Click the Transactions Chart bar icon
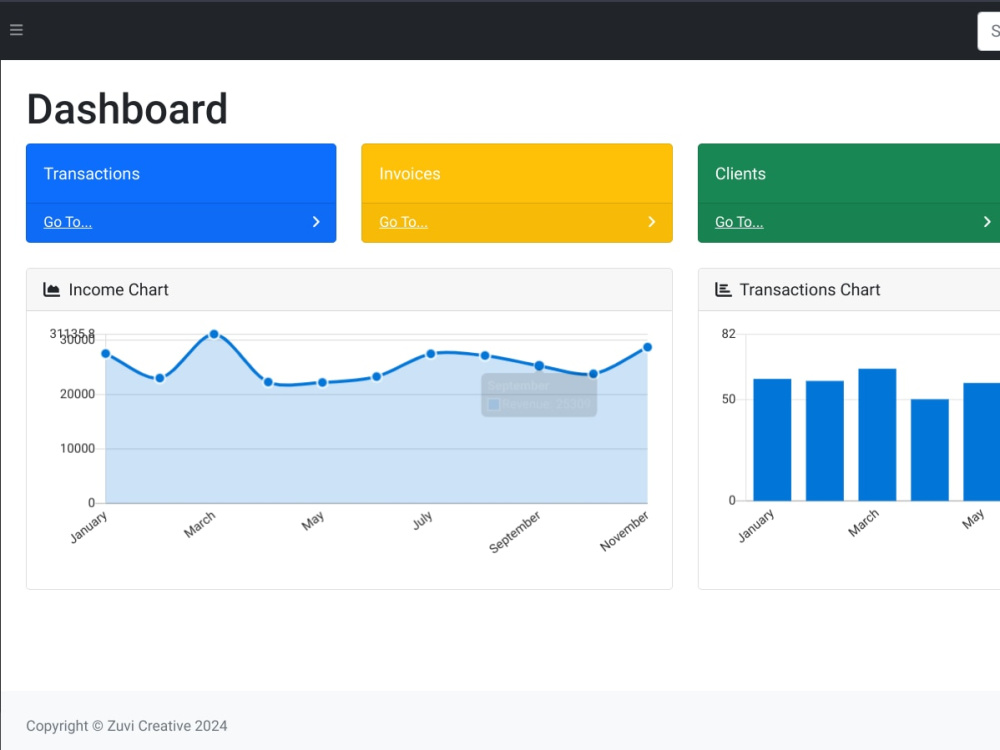Viewport: 1000px width, 750px height. [723, 290]
